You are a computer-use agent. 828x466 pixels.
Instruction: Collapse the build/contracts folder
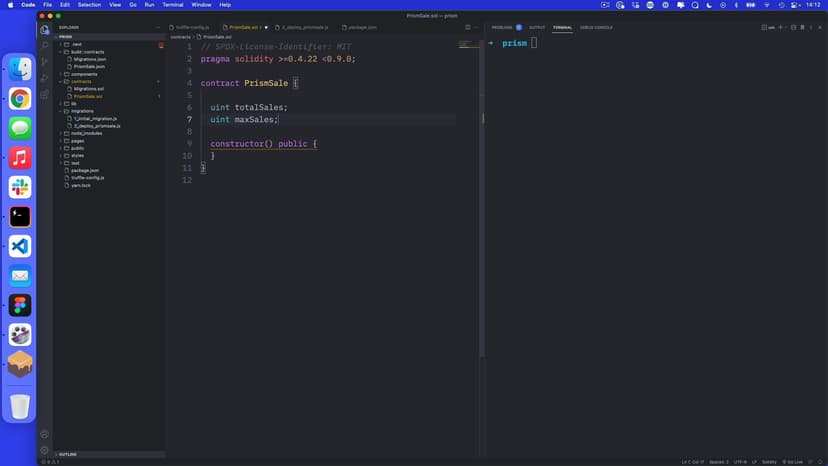[x=87, y=52]
